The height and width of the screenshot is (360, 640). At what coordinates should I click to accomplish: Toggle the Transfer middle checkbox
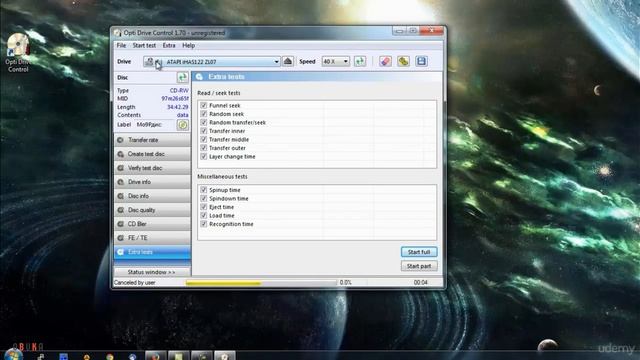[x=204, y=140]
